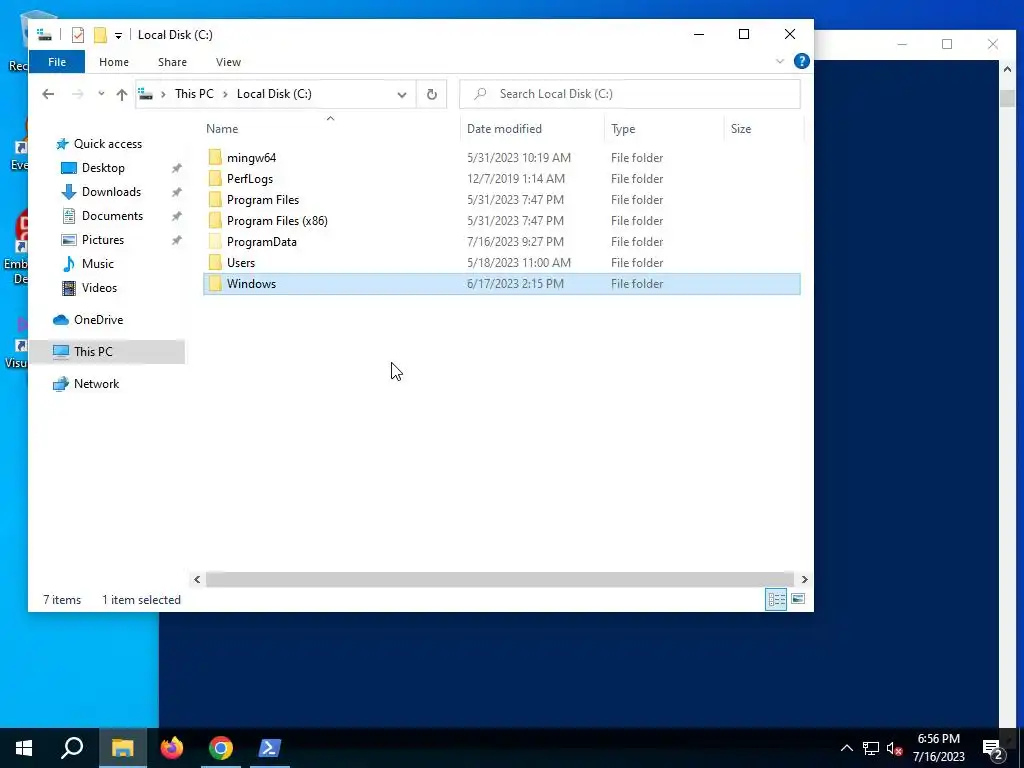The height and width of the screenshot is (768, 1024).
Task: Open the View ribbon tab
Action: tap(228, 62)
